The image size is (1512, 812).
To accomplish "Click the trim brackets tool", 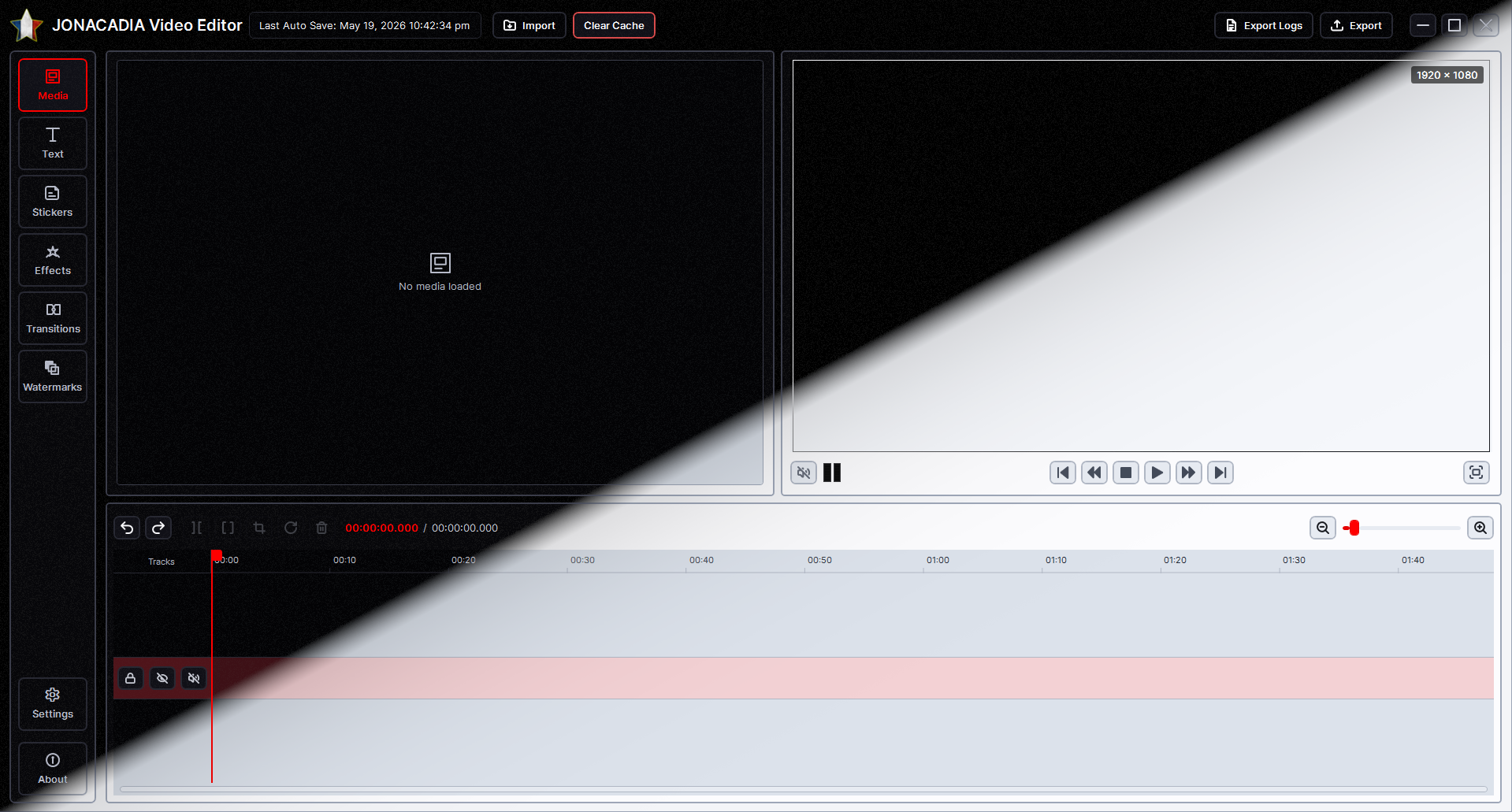I will (x=228, y=528).
